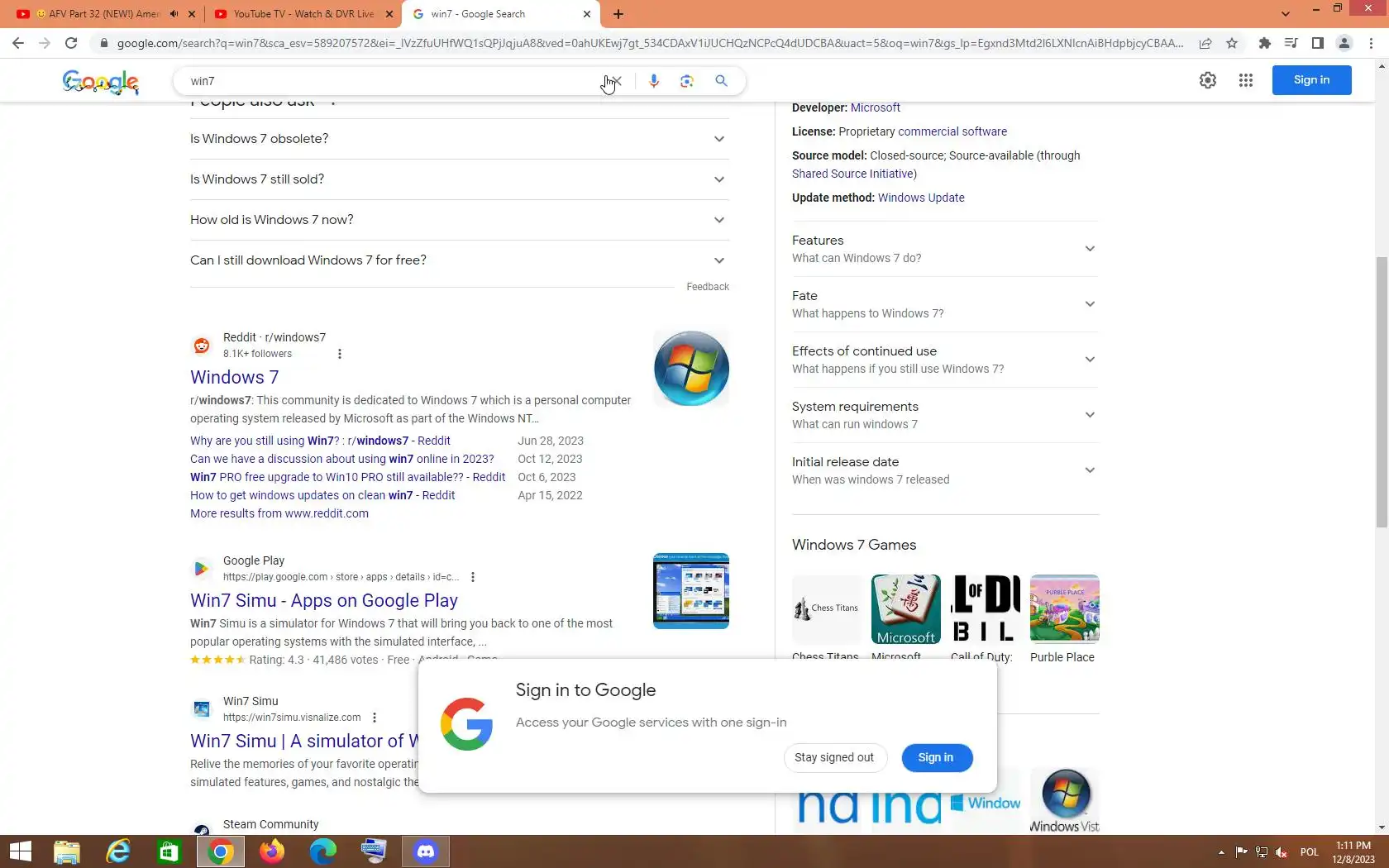
Task: Select the Chess Titans game thumbnail
Action: click(x=827, y=609)
